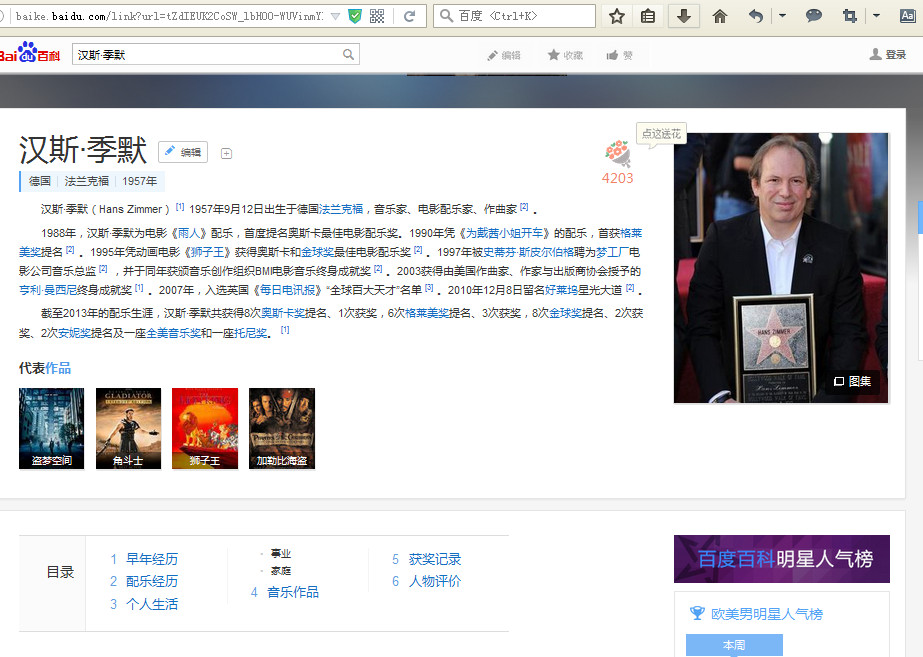Reload the page with refresh icon
This screenshot has width=923, height=657.
410,16
